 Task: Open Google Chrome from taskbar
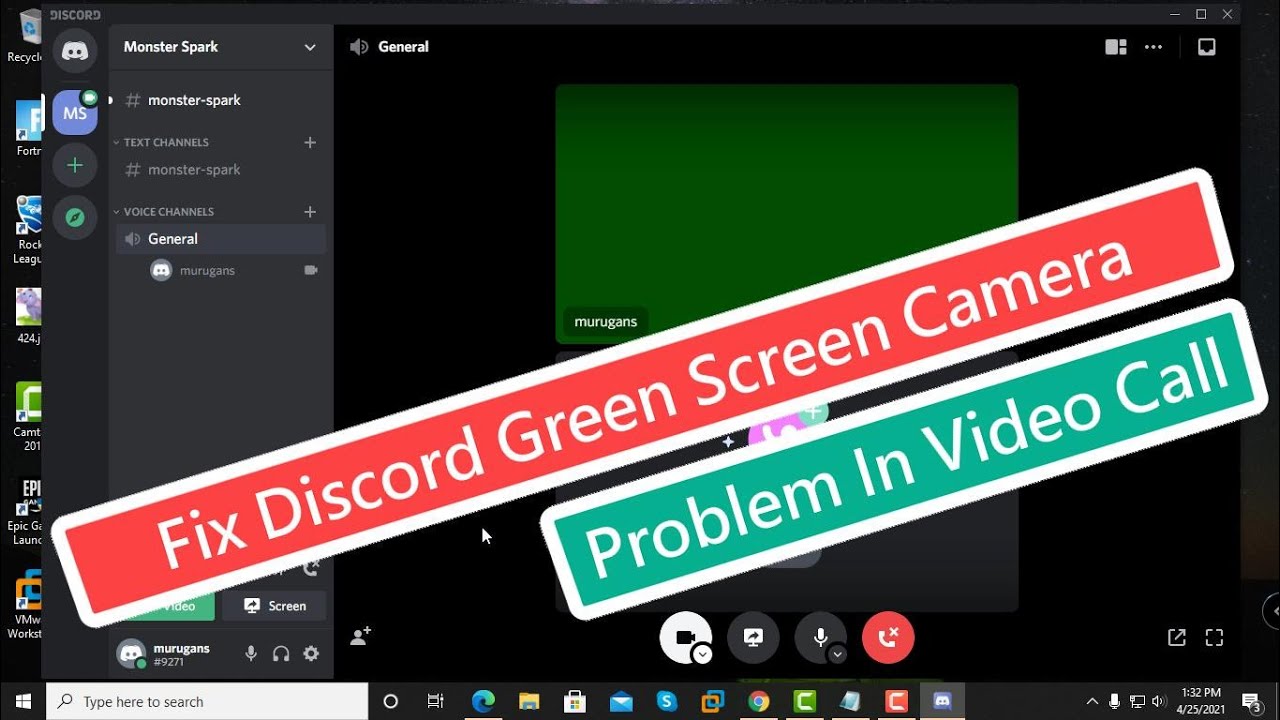(759, 701)
